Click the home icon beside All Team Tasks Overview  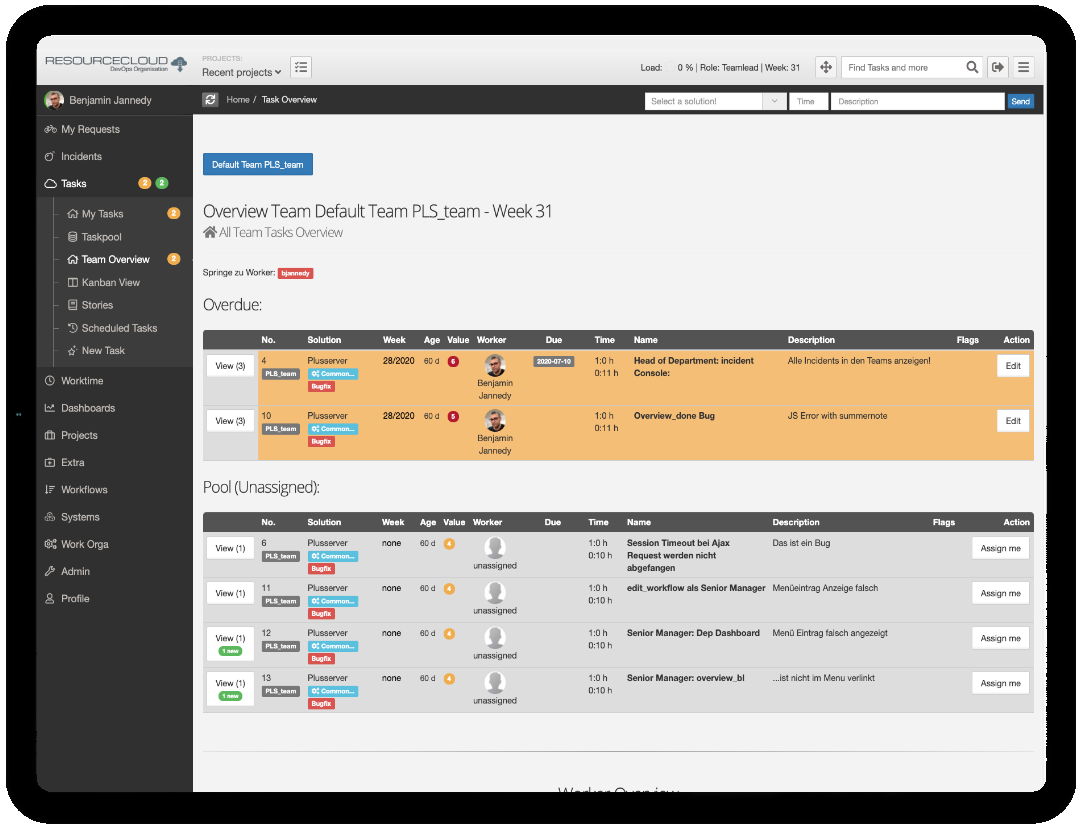coord(210,233)
